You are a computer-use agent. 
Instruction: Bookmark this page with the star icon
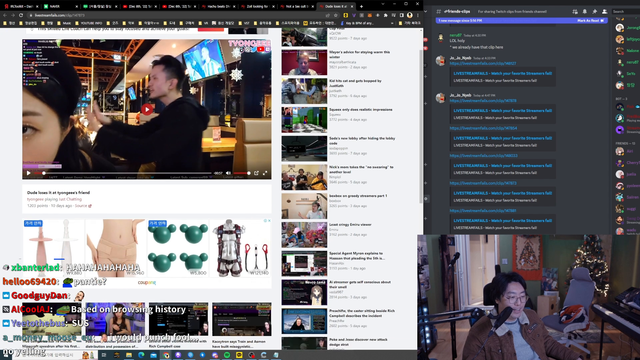[x=336, y=15]
